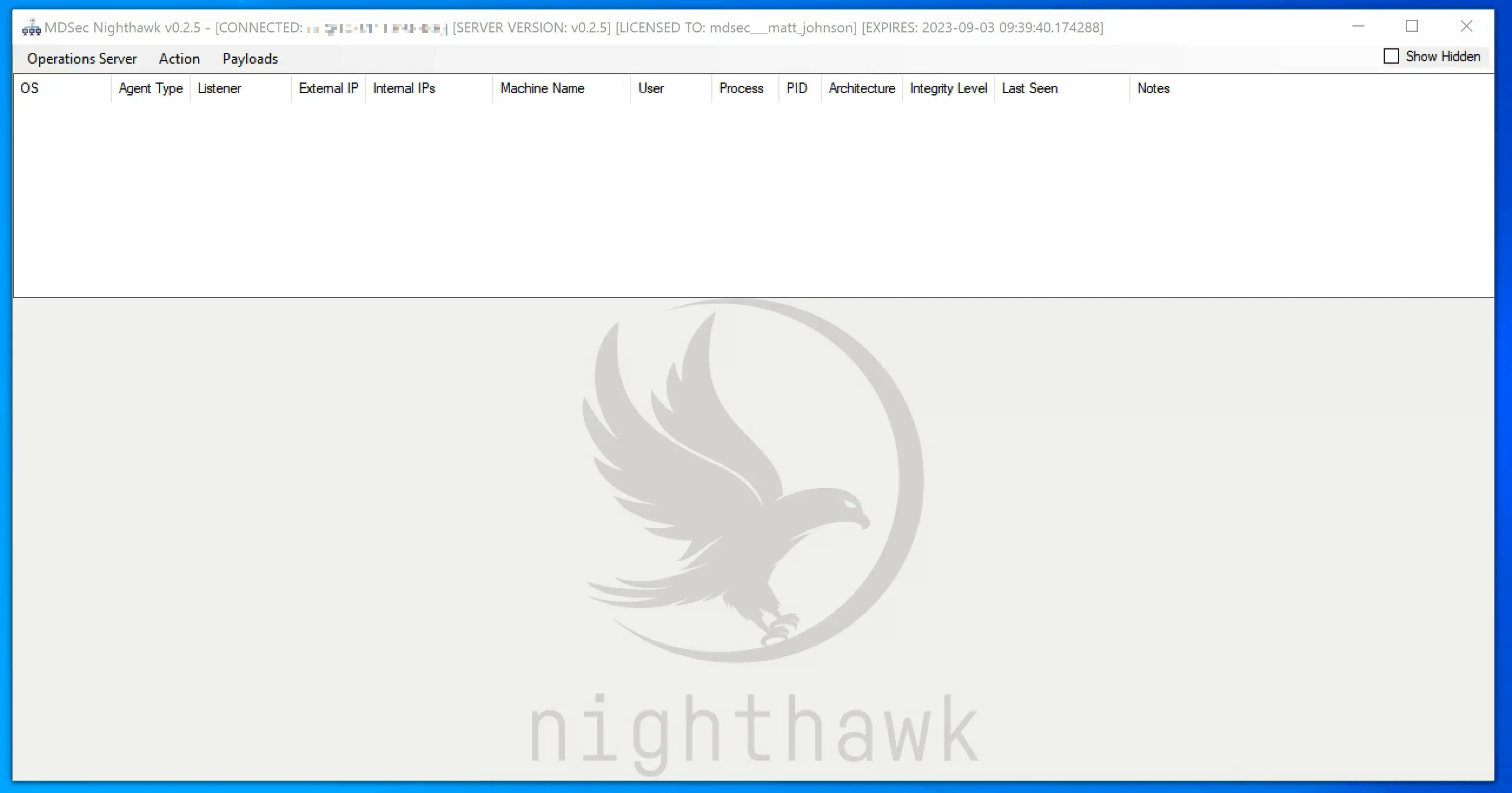Image resolution: width=1512 pixels, height=793 pixels.
Task: Click the empty agent list area
Action: 754,194
